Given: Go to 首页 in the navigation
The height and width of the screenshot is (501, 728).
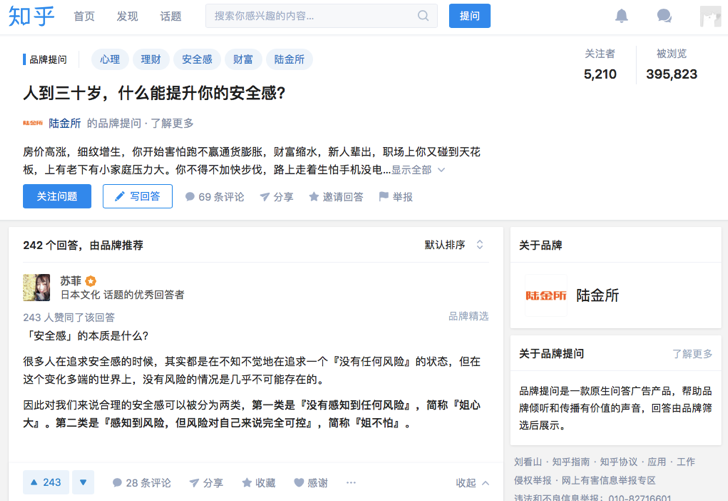Looking at the screenshot, I should [x=84, y=16].
